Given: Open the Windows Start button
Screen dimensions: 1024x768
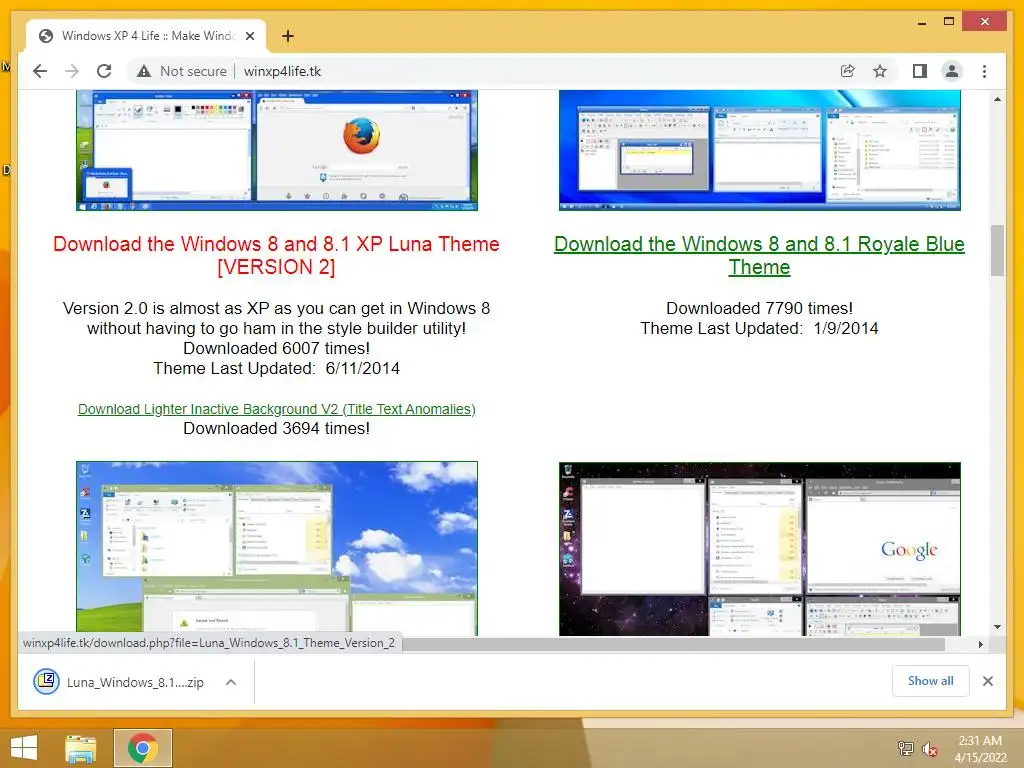Looking at the screenshot, I should [x=24, y=748].
